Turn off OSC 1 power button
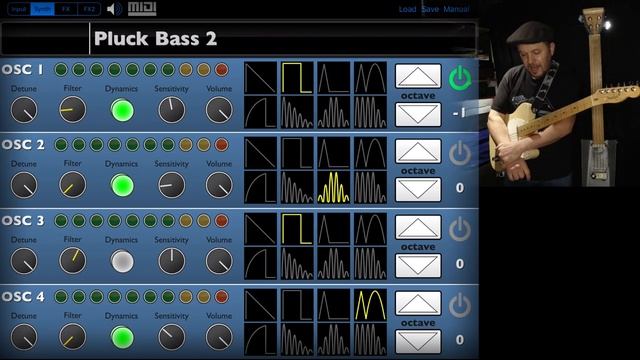The width and height of the screenshot is (640, 360). (x=460, y=78)
